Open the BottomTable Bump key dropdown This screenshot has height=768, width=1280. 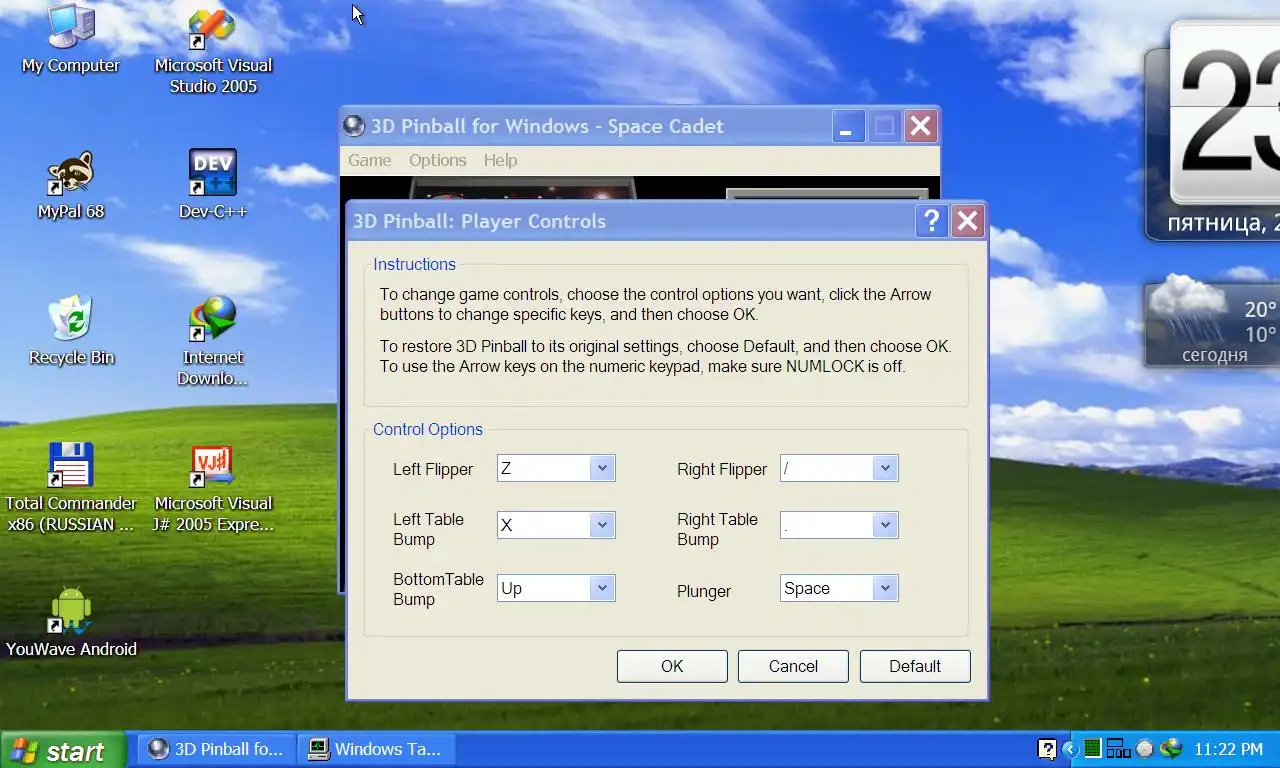(x=601, y=588)
